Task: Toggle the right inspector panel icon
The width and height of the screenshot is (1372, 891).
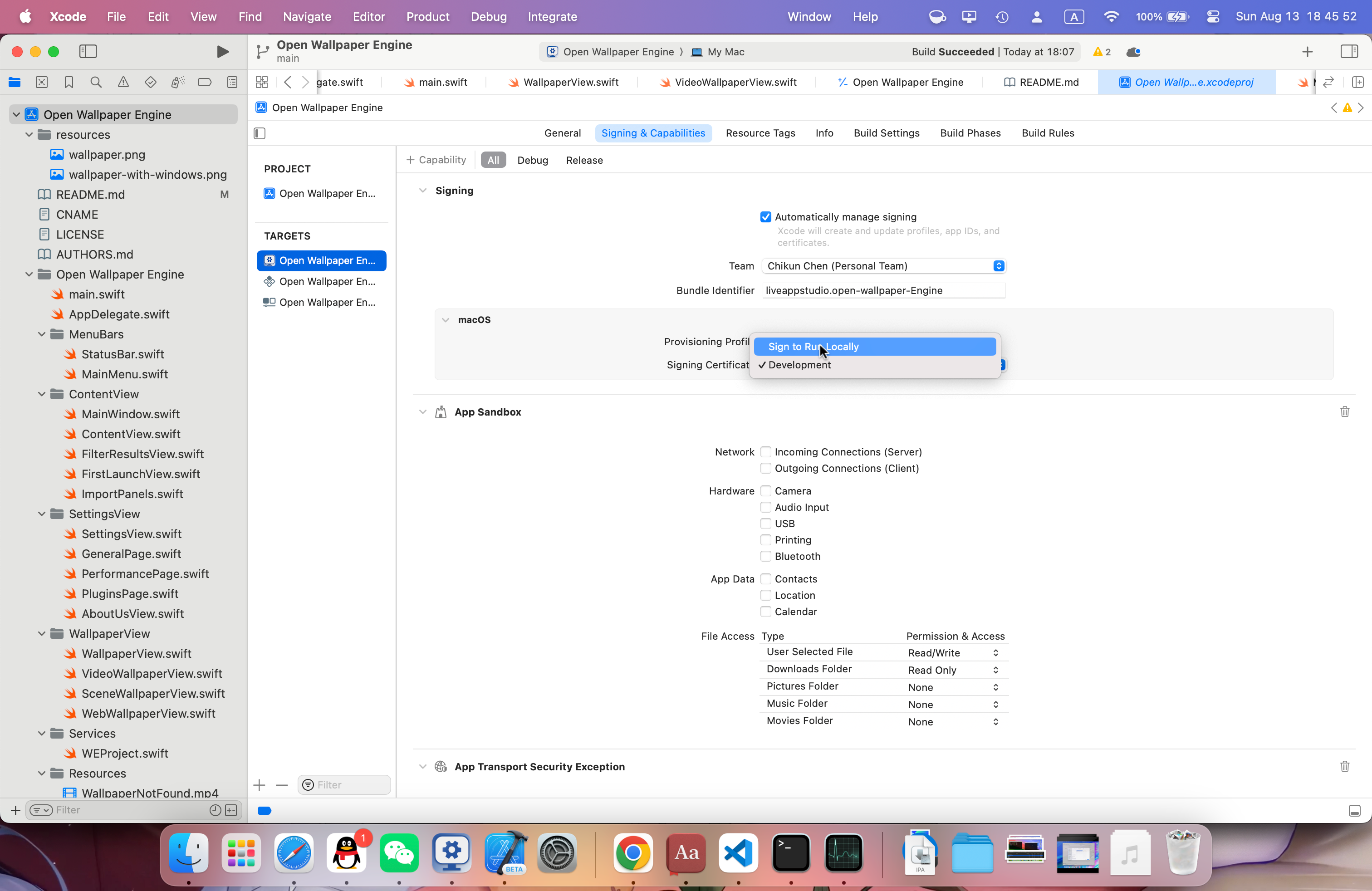Action: [x=1349, y=52]
